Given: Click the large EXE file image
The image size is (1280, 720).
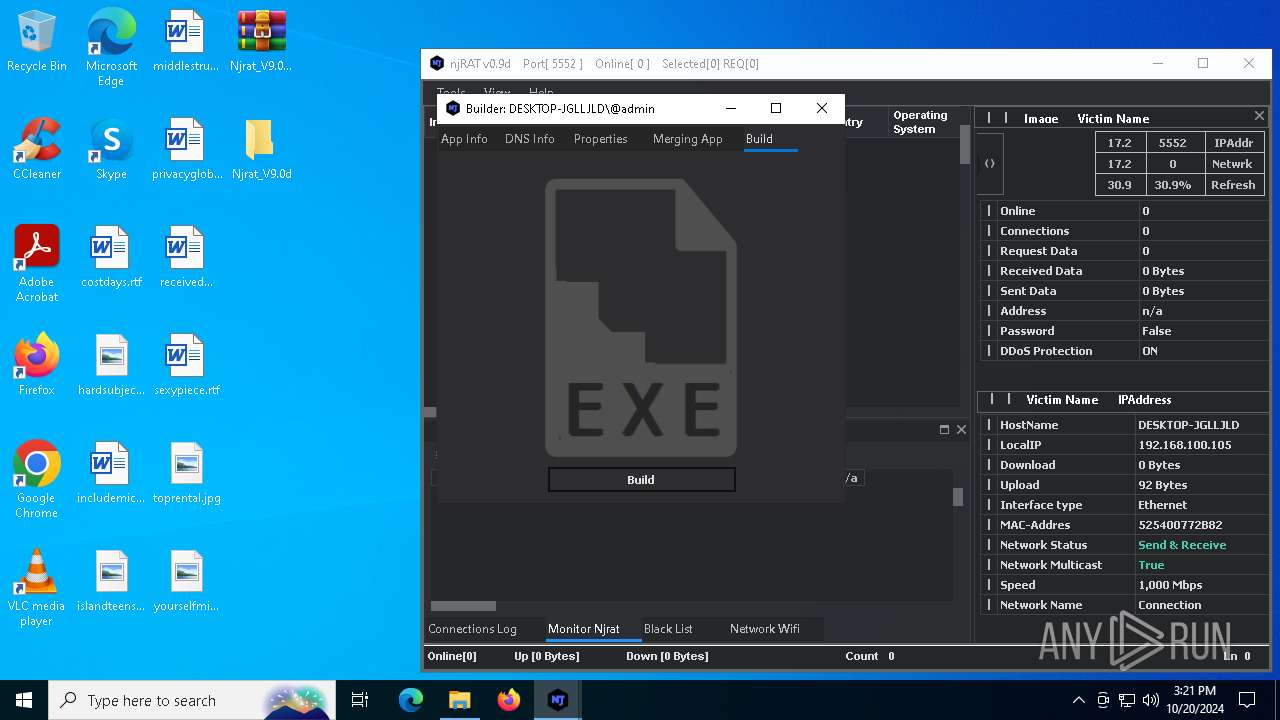Looking at the screenshot, I should click(641, 317).
